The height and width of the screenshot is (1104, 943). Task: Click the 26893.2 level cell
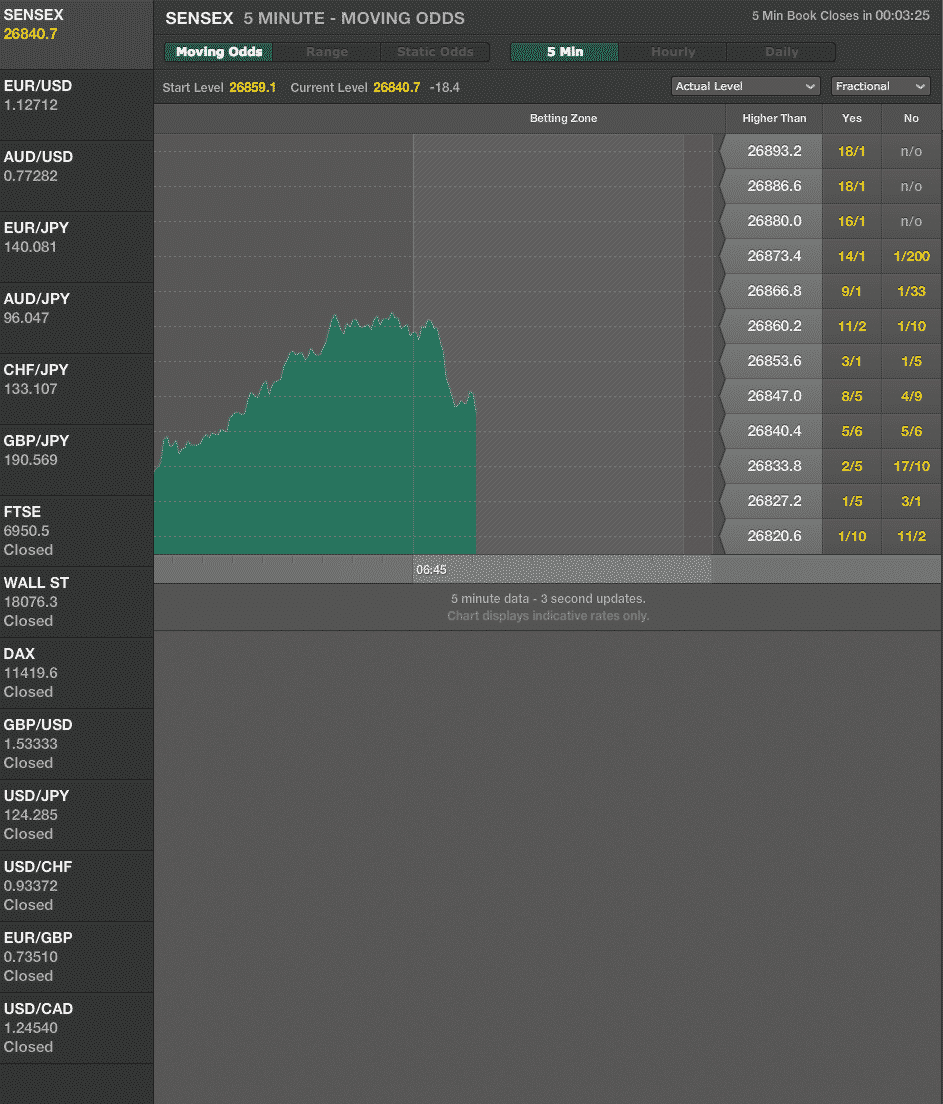point(773,151)
